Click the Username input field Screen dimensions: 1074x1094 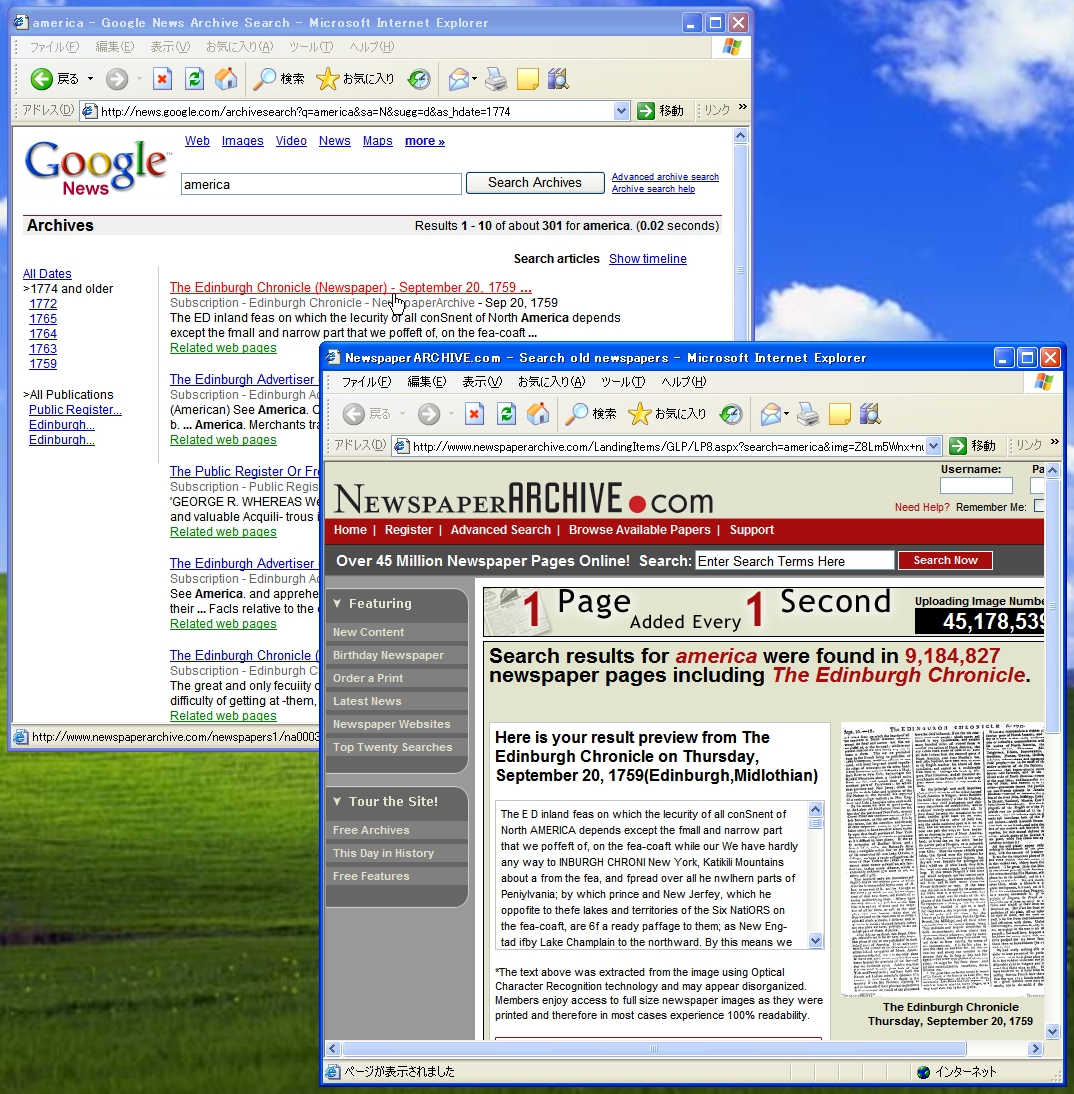(x=976, y=486)
